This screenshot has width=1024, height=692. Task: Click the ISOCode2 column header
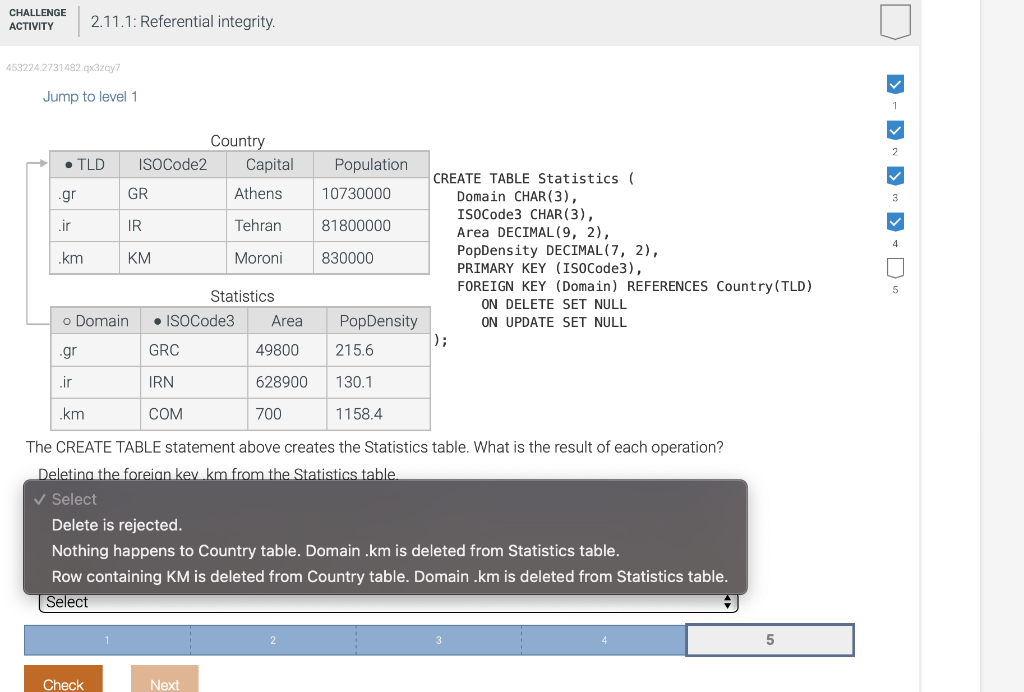click(173, 165)
